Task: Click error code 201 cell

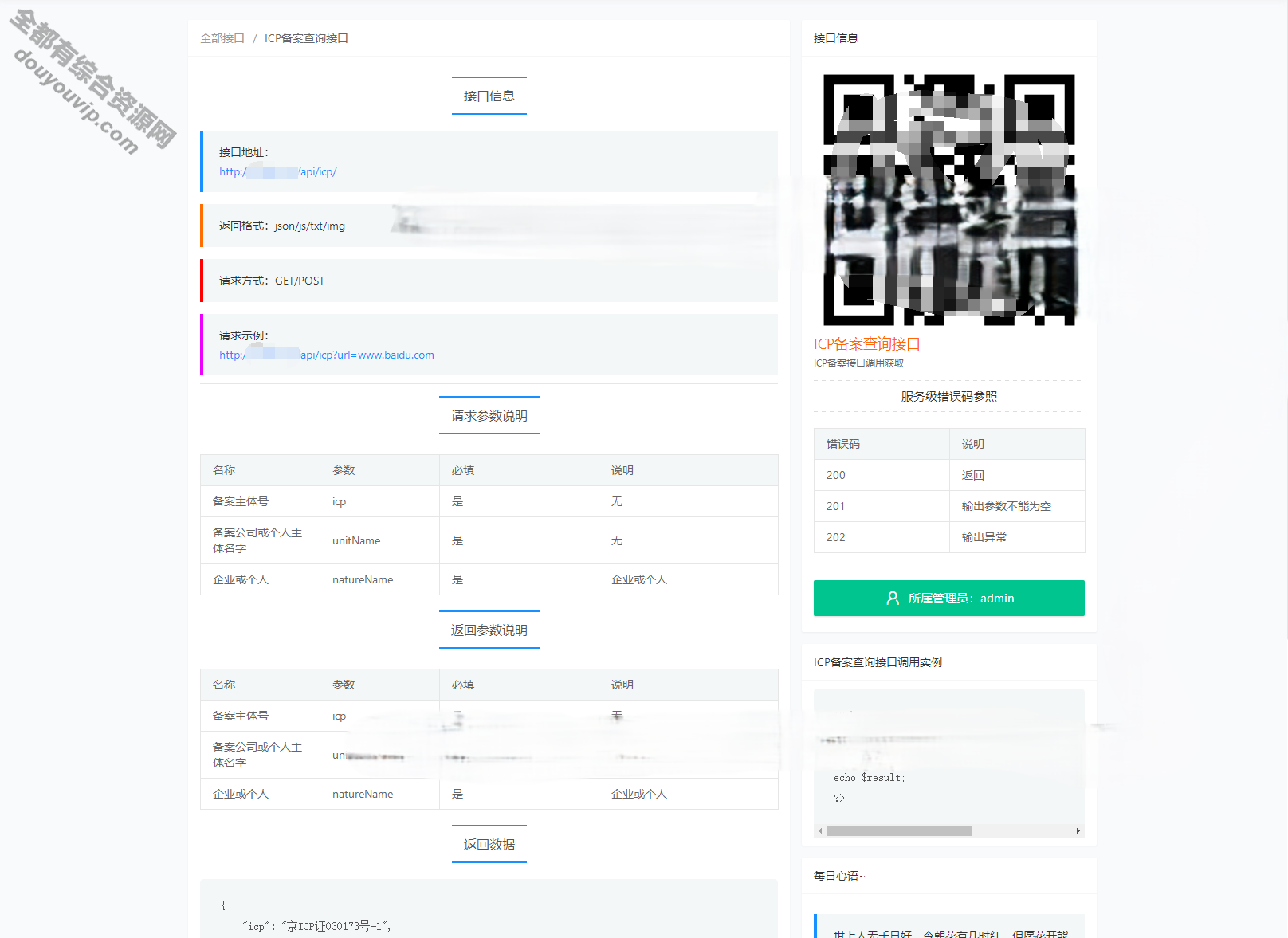Action: [x=882, y=506]
